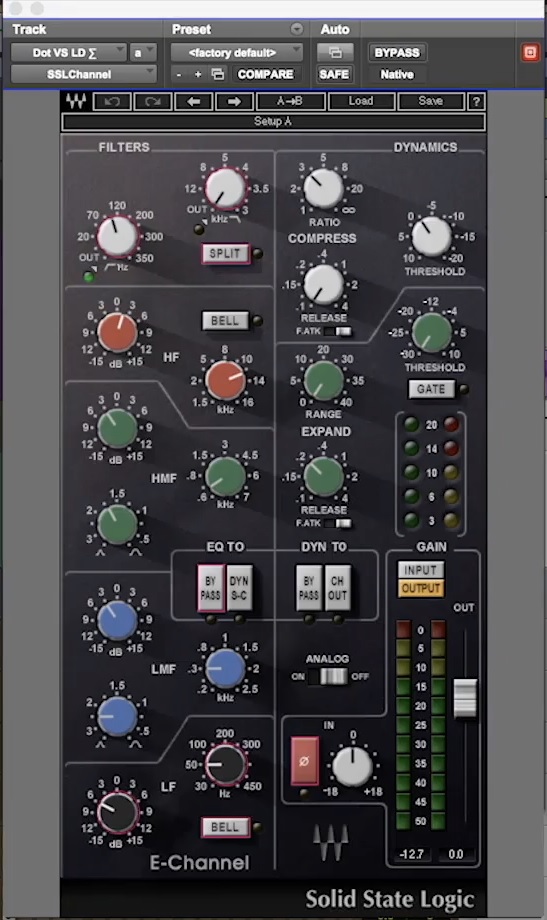Click the LF gain black dB knob
The image size is (547, 920).
coord(117,813)
